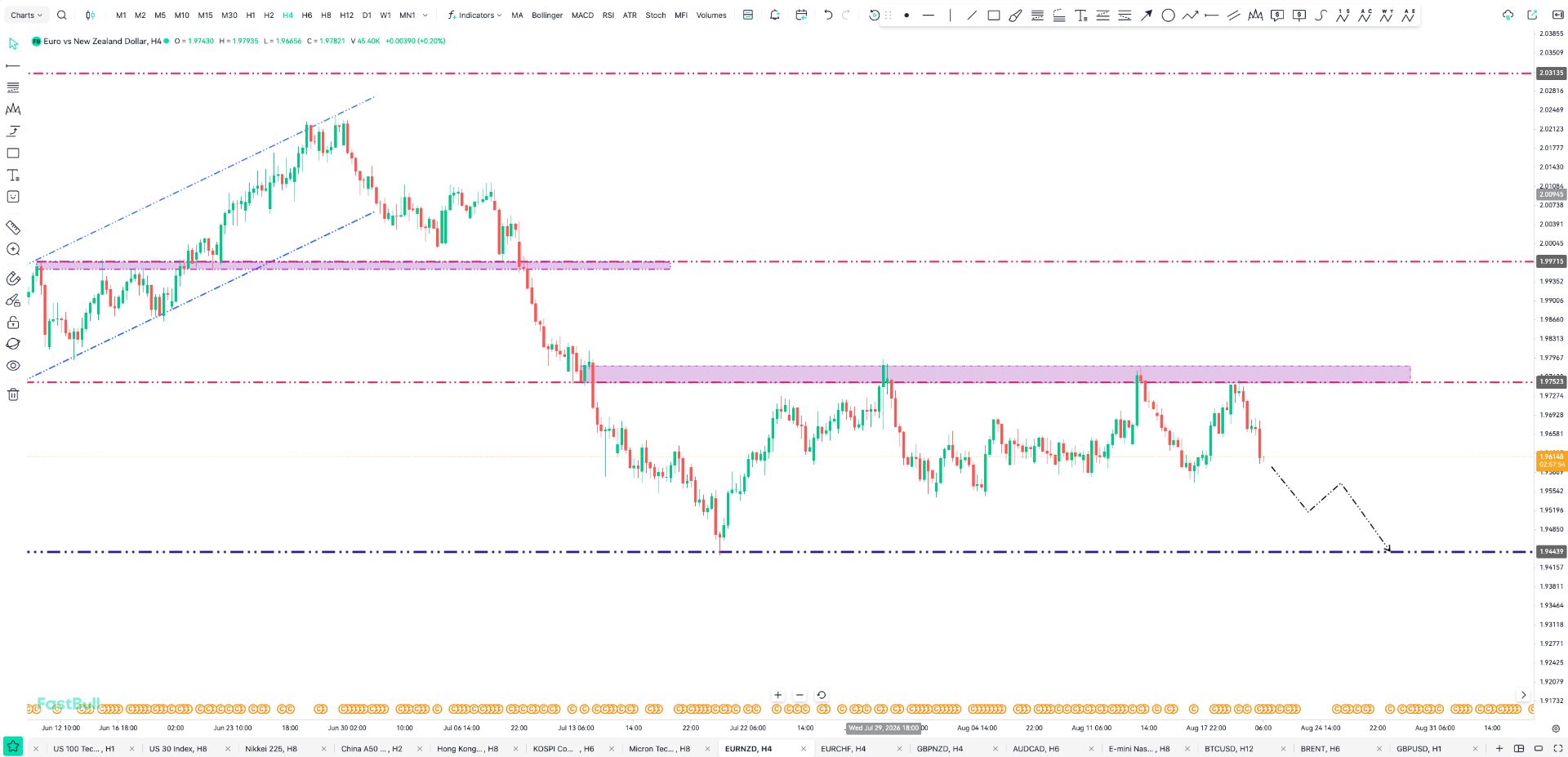The height and width of the screenshot is (757, 1568).
Task: Open the favorites star at bottom left
Action: coord(13,746)
